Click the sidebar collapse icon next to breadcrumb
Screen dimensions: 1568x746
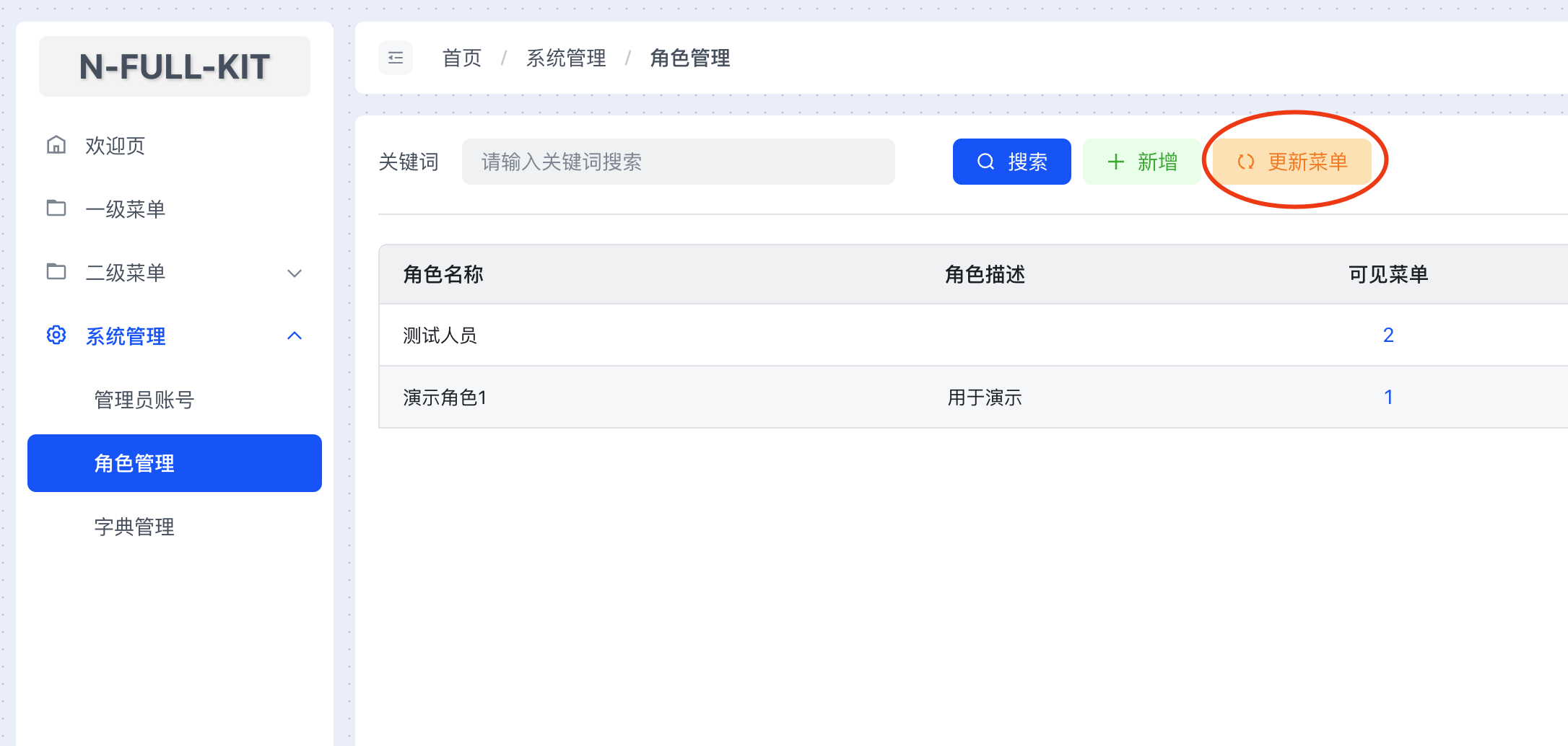[395, 58]
